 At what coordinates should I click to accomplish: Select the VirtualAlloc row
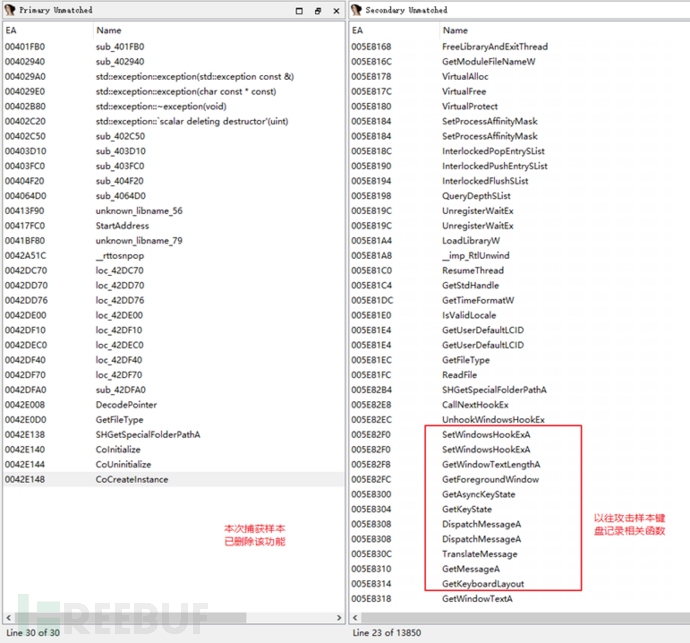pos(520,77)
